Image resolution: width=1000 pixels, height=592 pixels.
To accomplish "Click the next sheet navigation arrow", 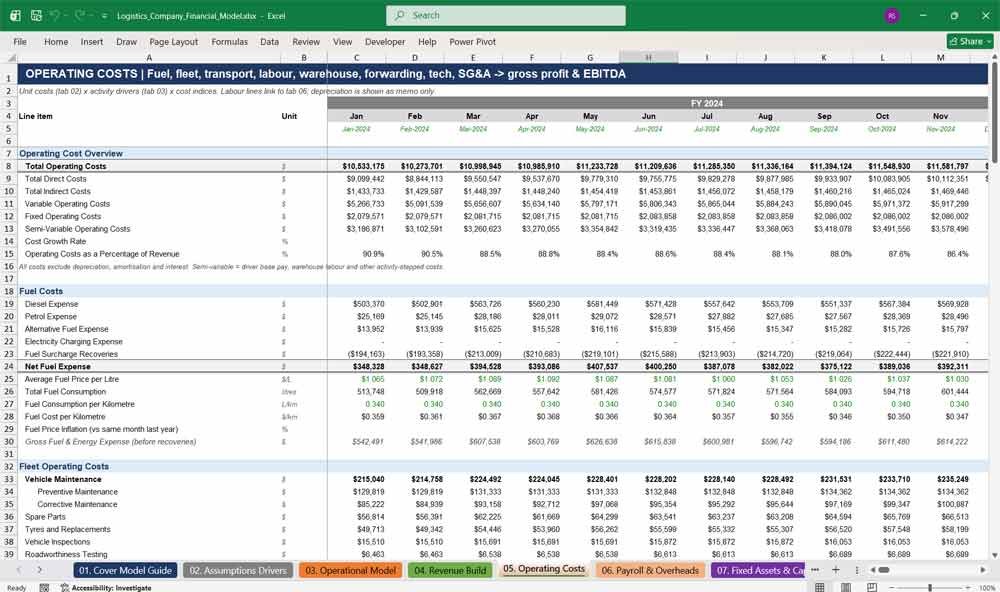I will [x=40, y=570].
